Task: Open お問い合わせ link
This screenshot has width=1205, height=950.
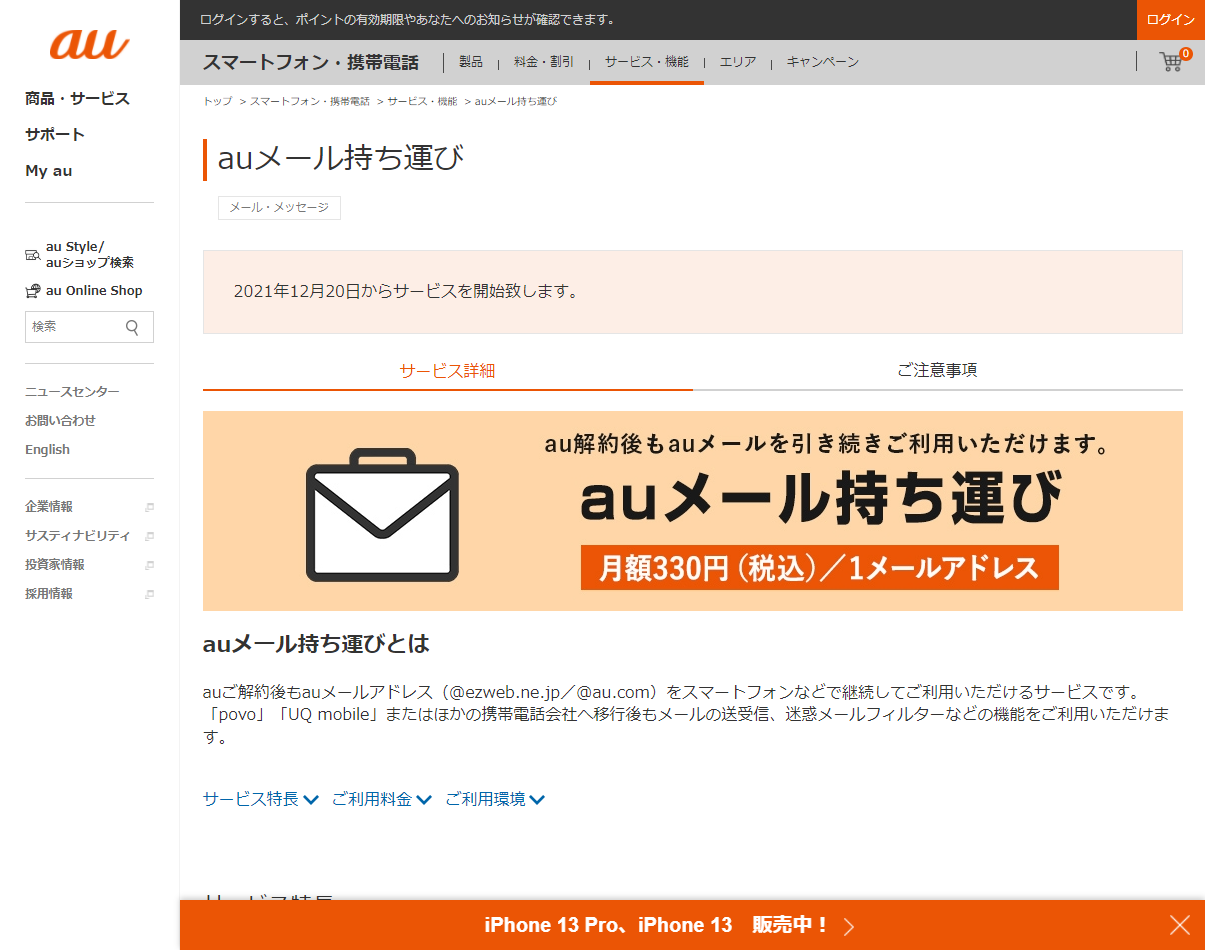Action: [x=61, y=421]
